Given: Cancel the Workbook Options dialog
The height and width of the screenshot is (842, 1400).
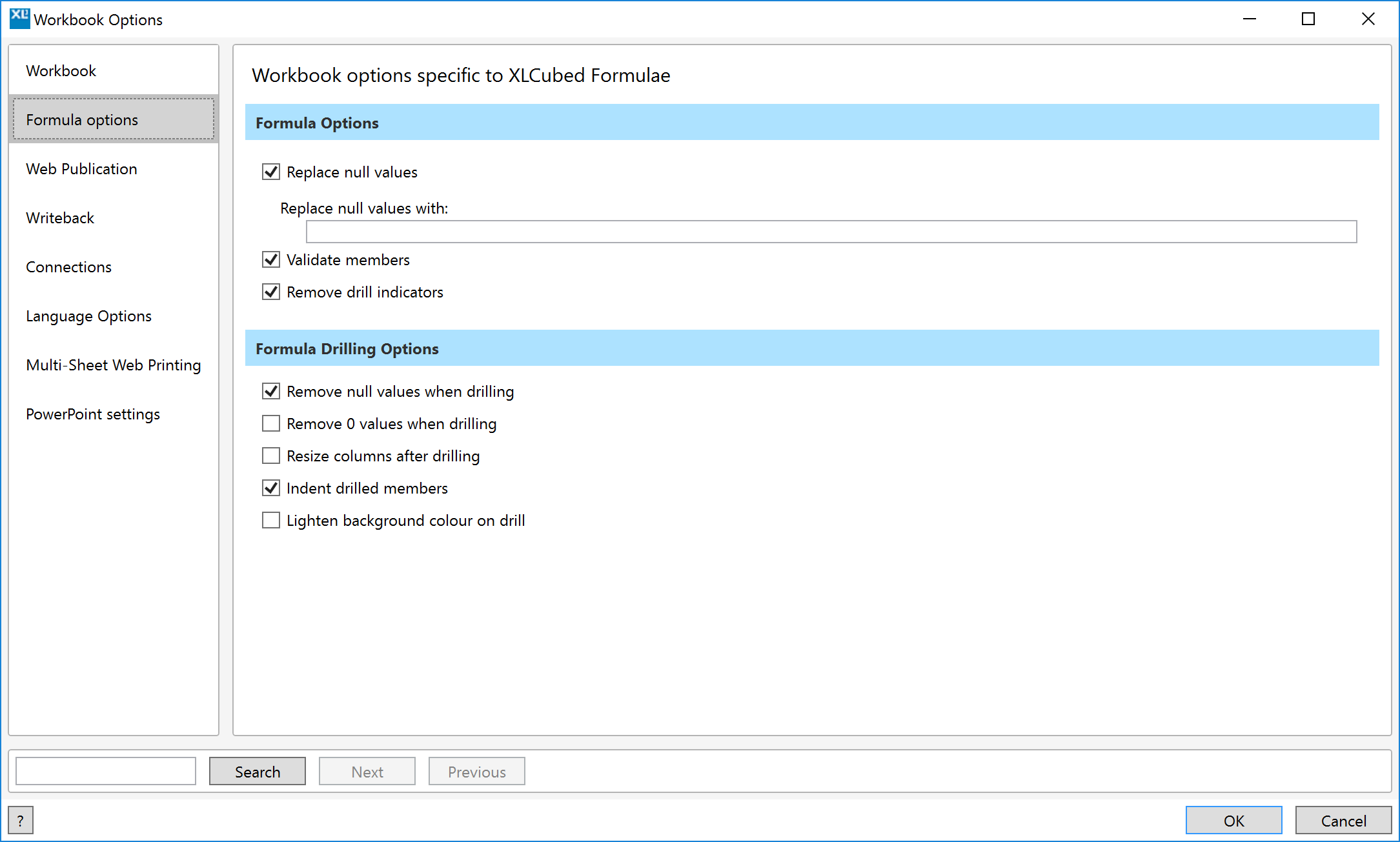Looking at the screenshot, I should 1344,821.
